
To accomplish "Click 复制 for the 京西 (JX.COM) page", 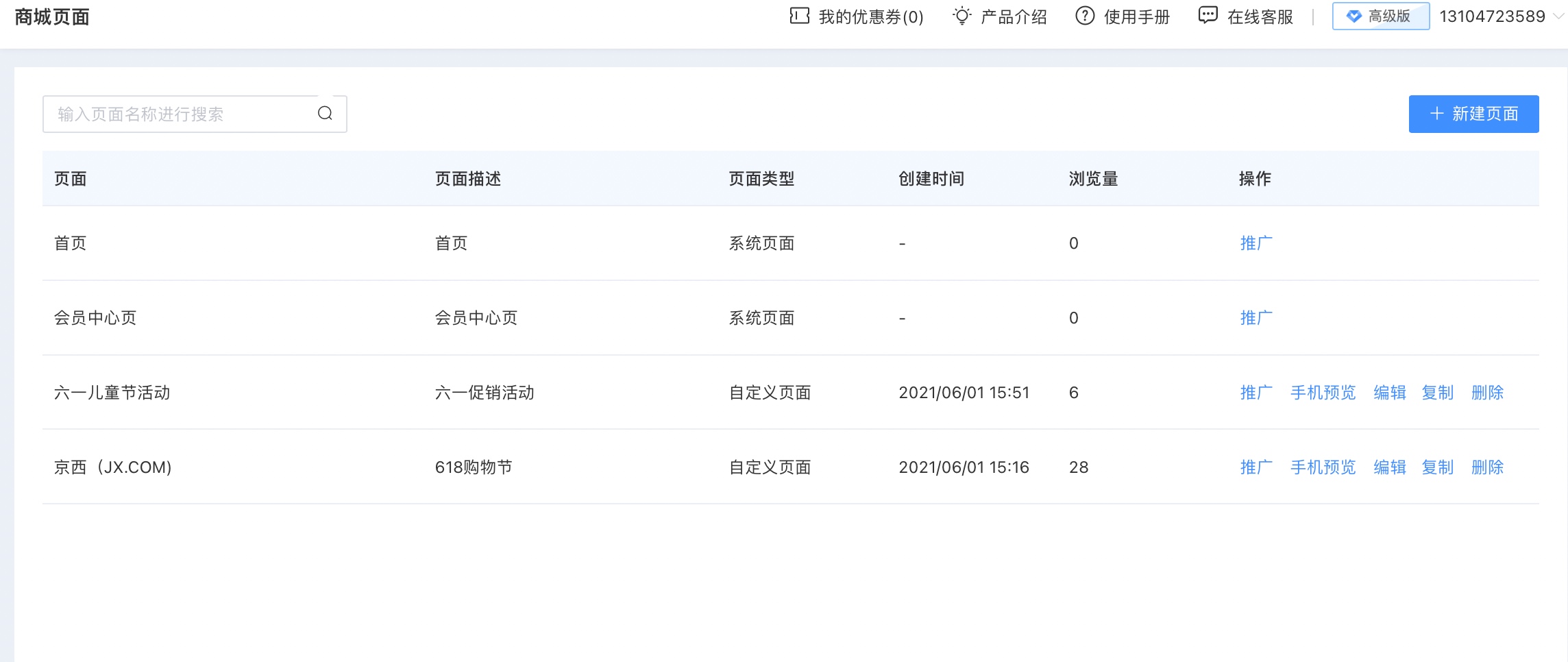I will 1437,467.
